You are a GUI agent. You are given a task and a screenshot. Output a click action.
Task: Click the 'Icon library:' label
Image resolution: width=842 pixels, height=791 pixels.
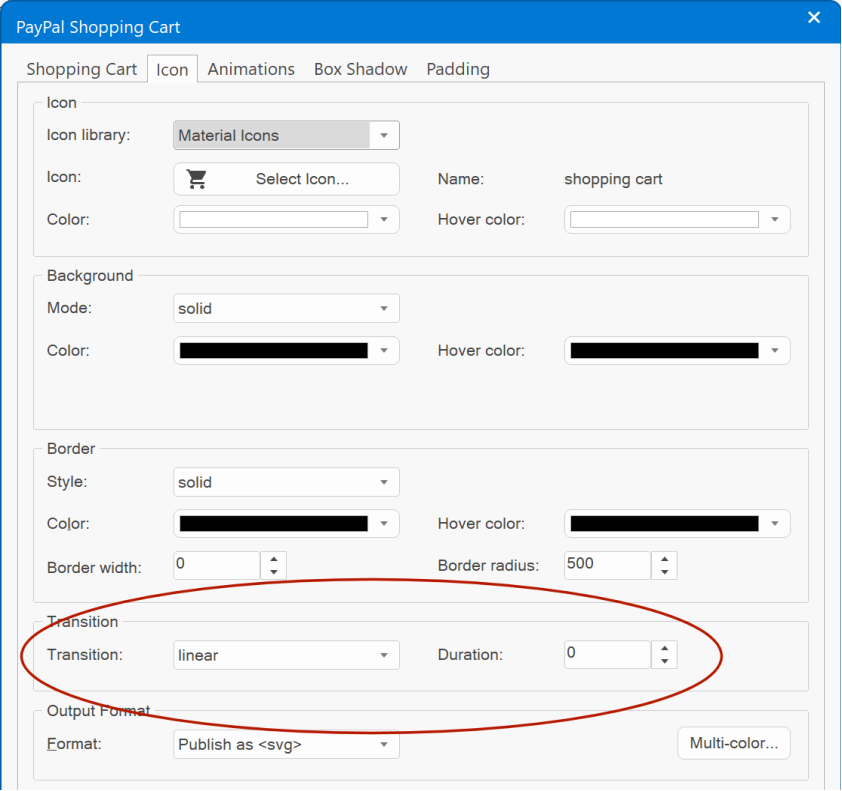(x=89, y=135)
